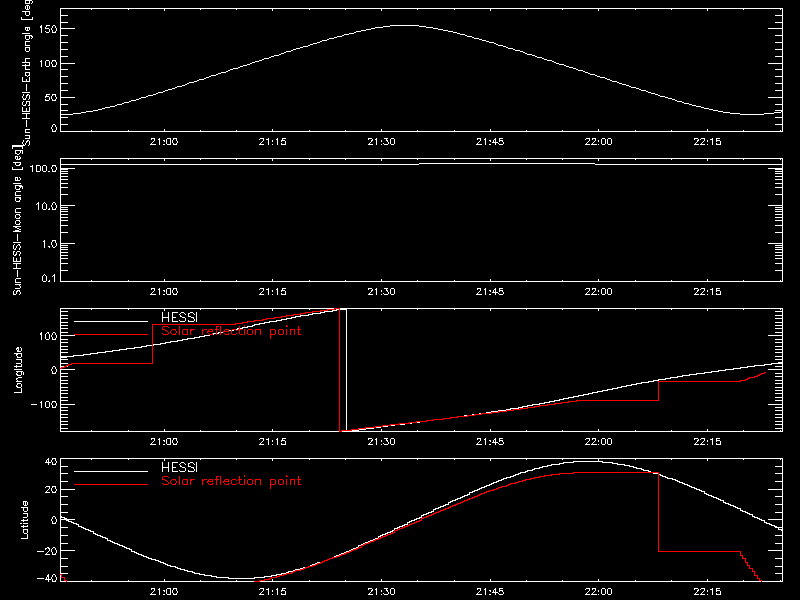This screenshot has height=600, width=800.
Task: Select the 22:15 label under the Earth angle plot
Action: [x=707, y=142]
